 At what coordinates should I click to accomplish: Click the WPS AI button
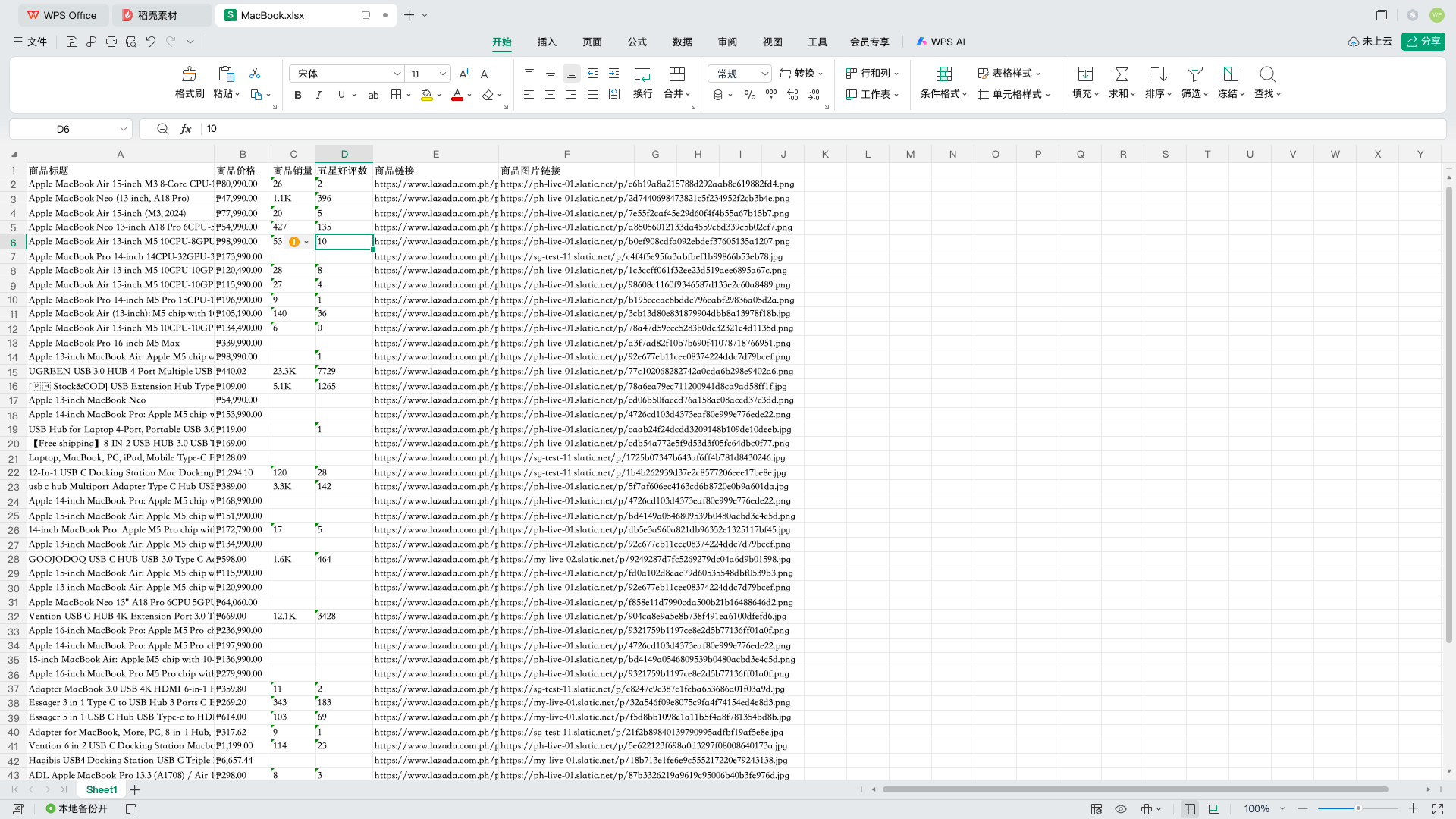(940, 42)
